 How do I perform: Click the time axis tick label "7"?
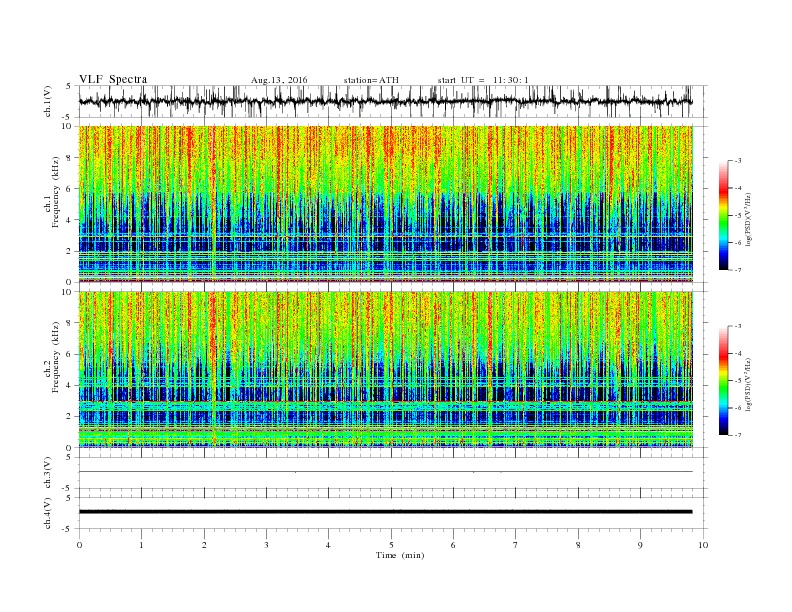coord(516,545)
